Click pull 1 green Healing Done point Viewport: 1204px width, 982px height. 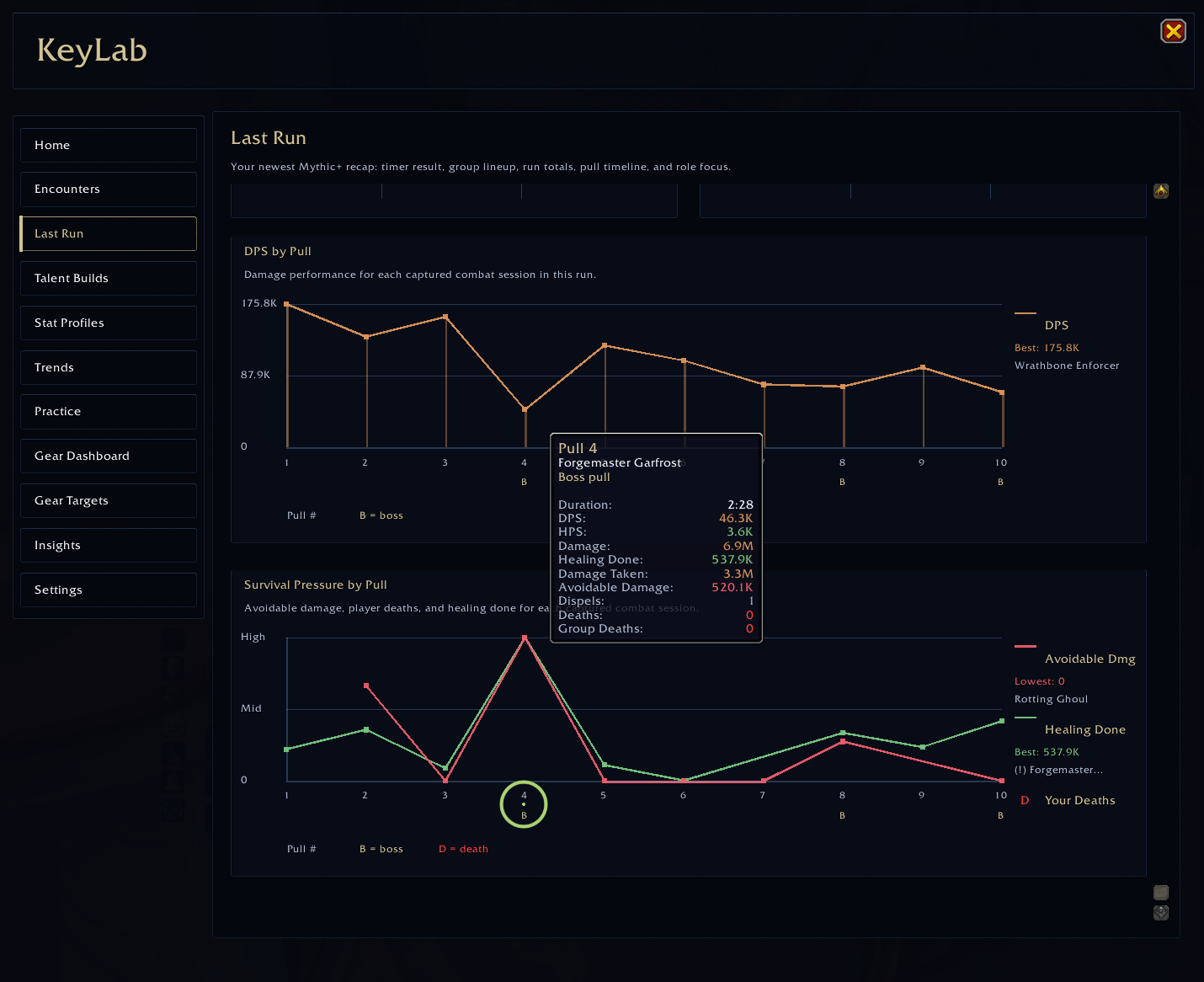[287, 749]
